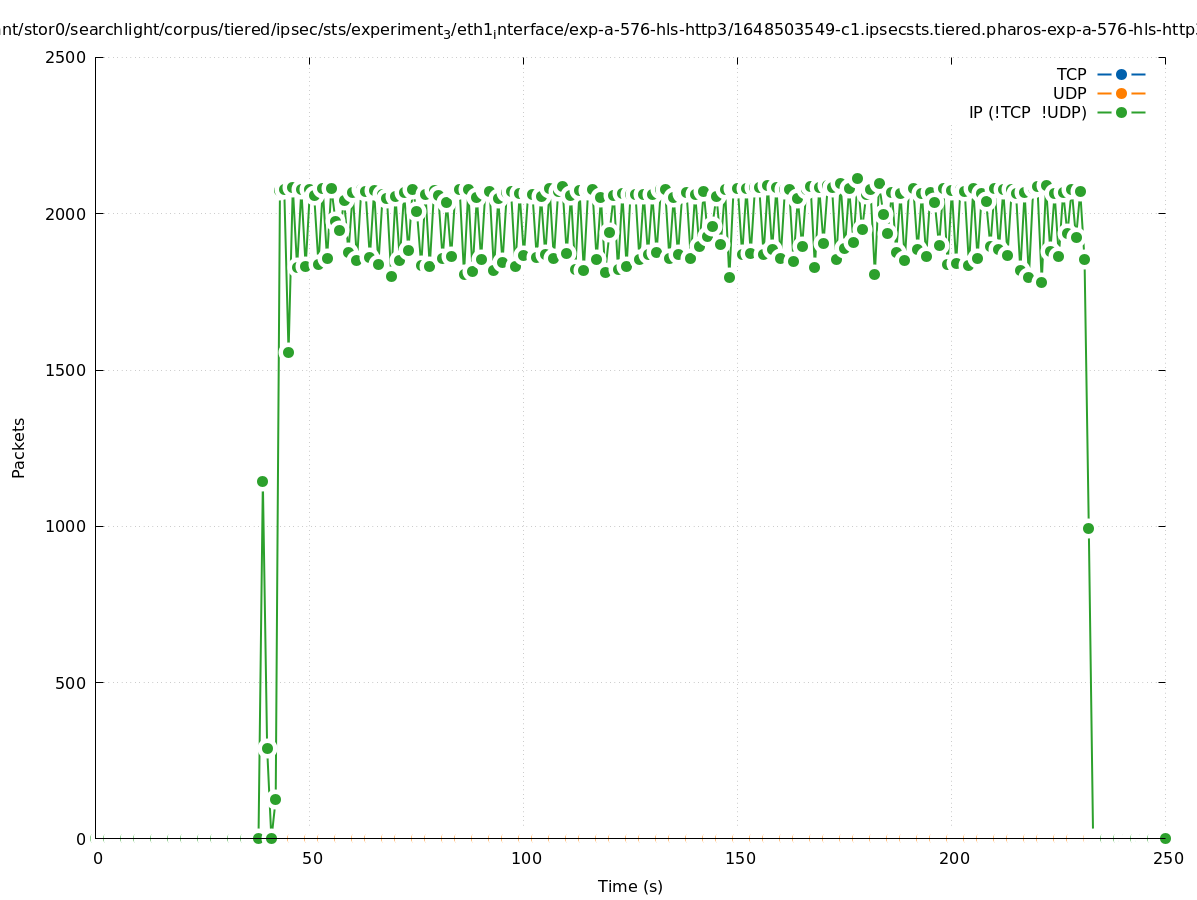Click the 100 x-axis tick label
1197x900 pixels.
click(526, 858)
